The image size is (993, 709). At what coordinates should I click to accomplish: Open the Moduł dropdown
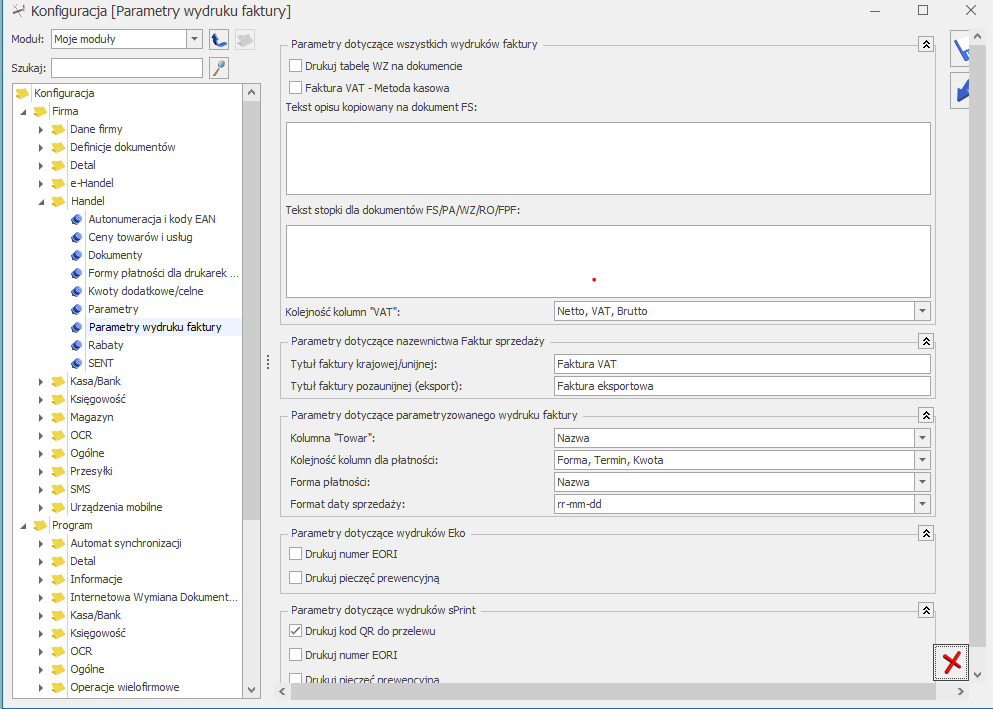(194, 39)
